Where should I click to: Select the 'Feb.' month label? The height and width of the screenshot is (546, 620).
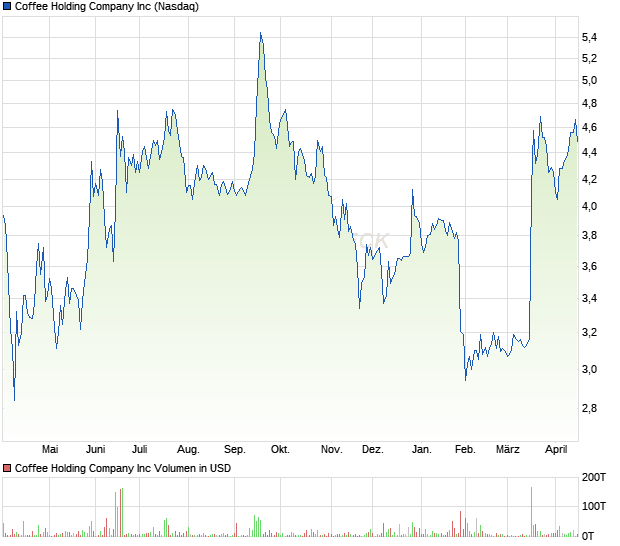(465, 450)
